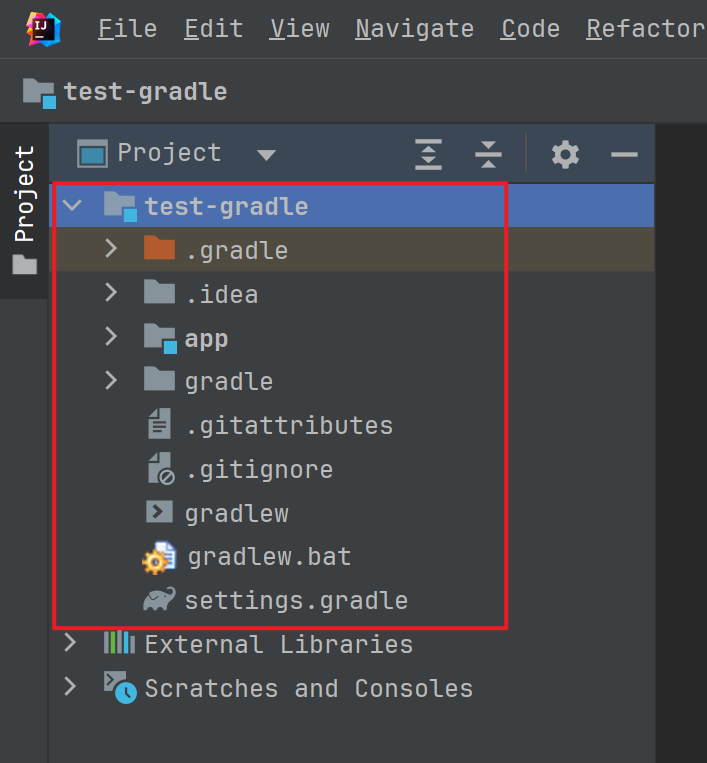The image size is (707, 763).
Task: Open the Project view dropdown arrow
Action: (265, 154)
